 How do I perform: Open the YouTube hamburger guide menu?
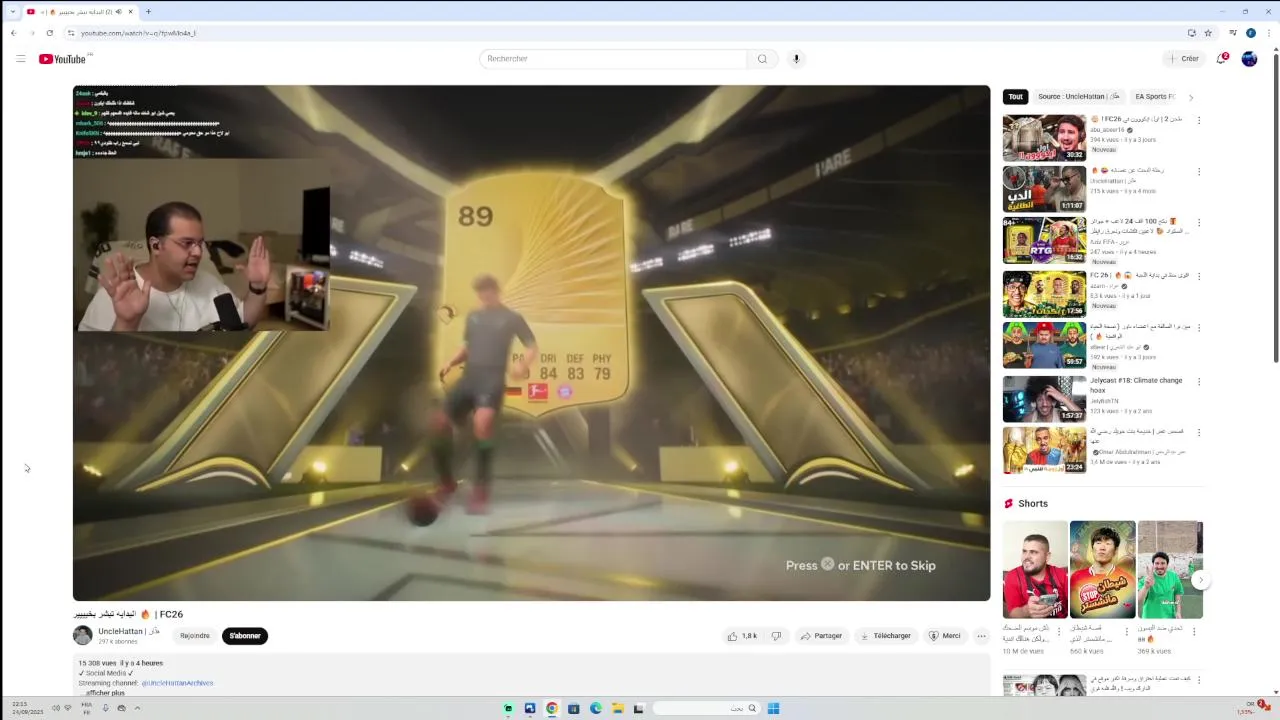pyautogui.click(x=20, y=59)
